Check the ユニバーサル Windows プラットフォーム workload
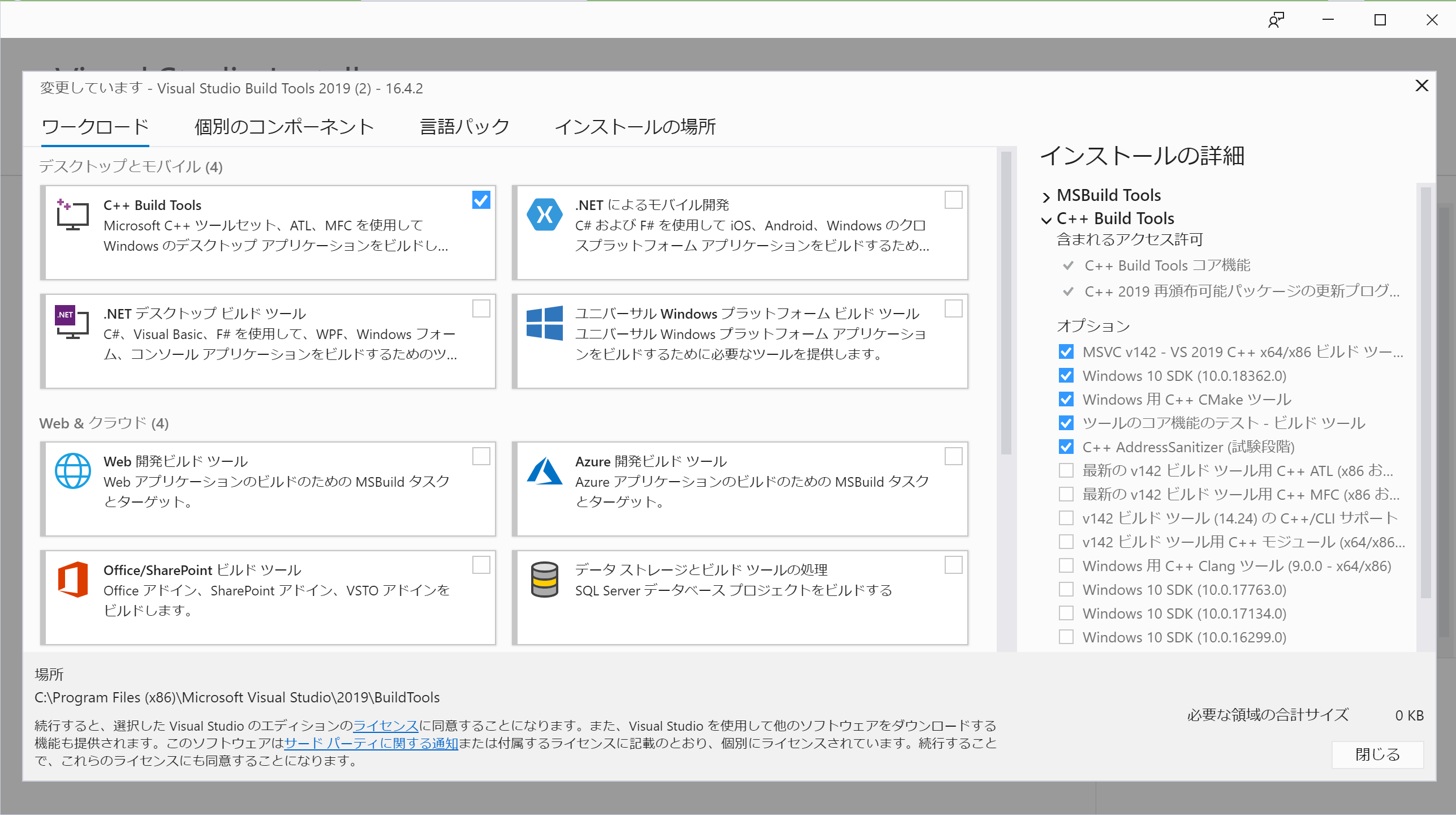The width and height of the screenshot is (1456, 815). click(953, 308)
